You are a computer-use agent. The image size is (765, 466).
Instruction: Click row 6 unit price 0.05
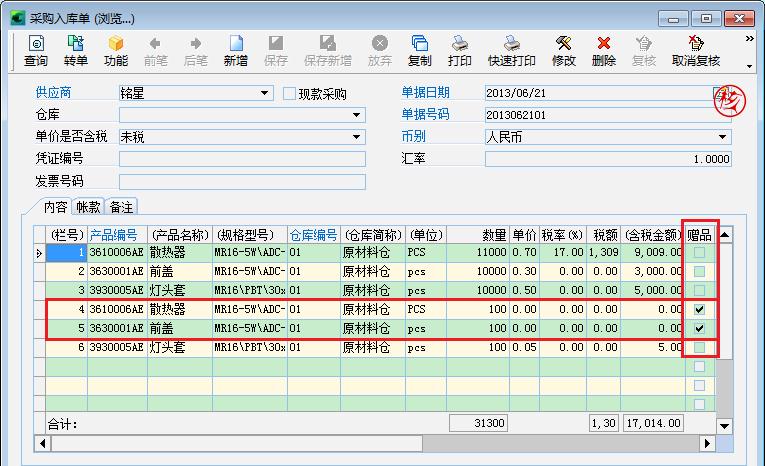[x=524, y=347]
